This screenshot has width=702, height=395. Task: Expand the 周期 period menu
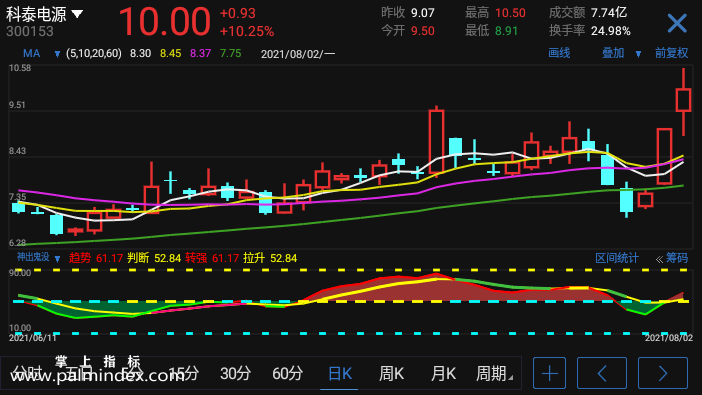coord(494,374)
